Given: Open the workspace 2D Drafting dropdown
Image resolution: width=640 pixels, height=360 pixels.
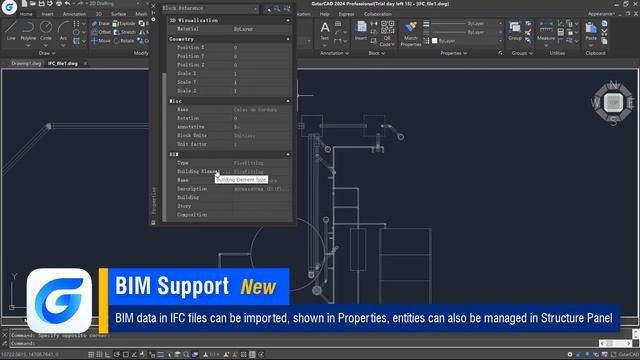Looking at the screenshot, I should pos(115,4).
